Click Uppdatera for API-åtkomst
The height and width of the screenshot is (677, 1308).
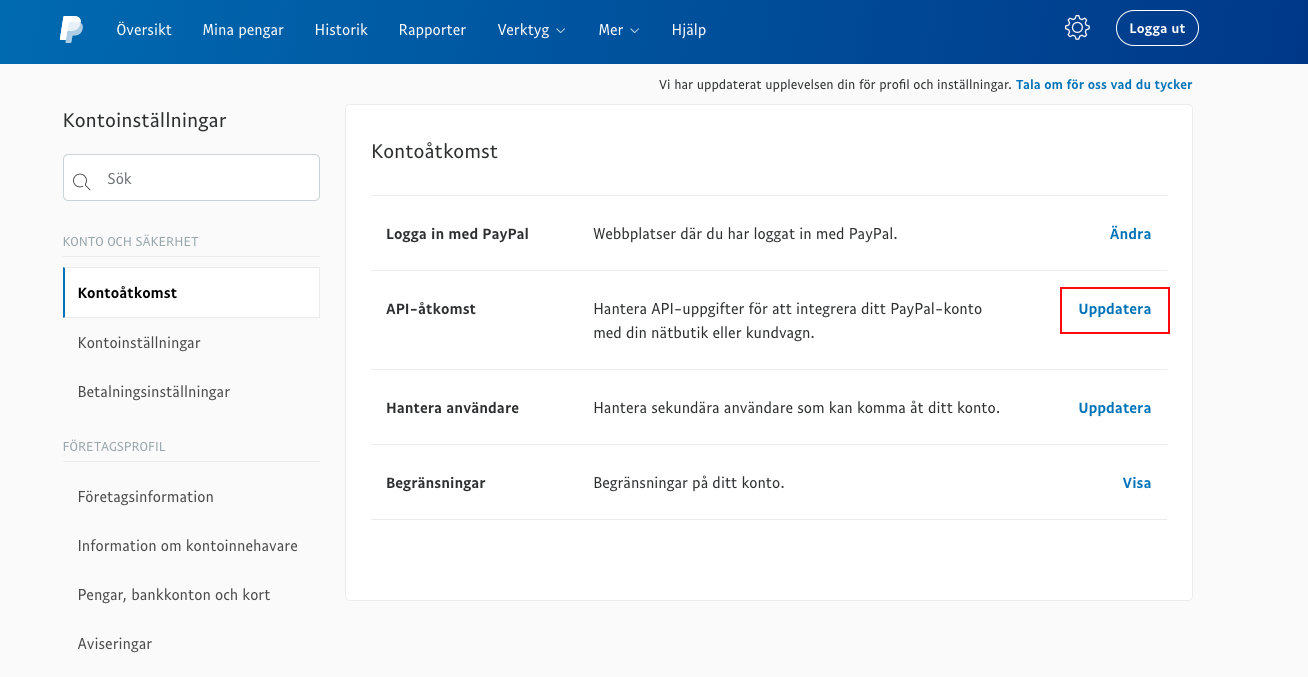click(x=1114, y=309)
